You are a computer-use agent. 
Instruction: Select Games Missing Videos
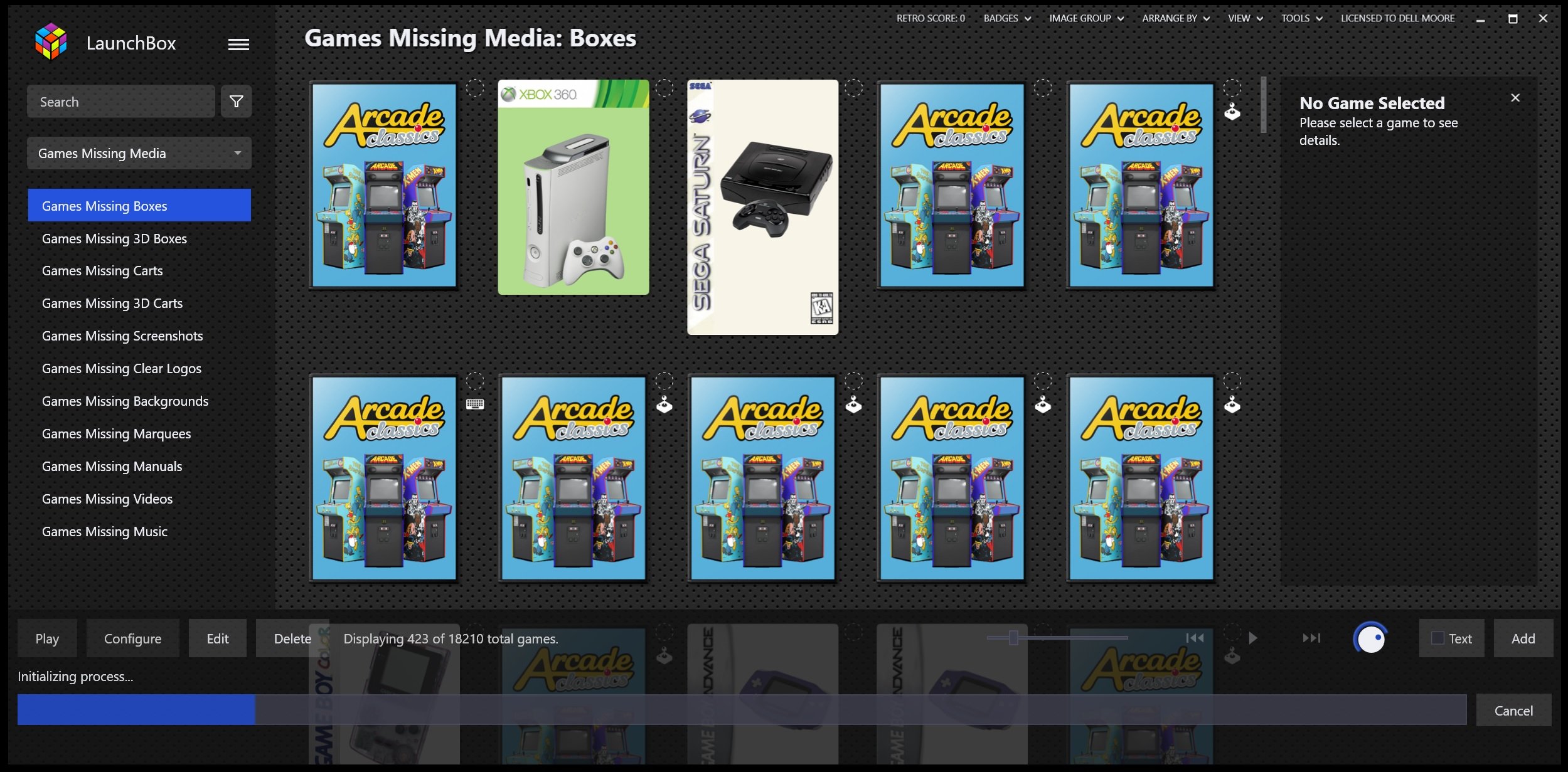[x=139, y=499]
